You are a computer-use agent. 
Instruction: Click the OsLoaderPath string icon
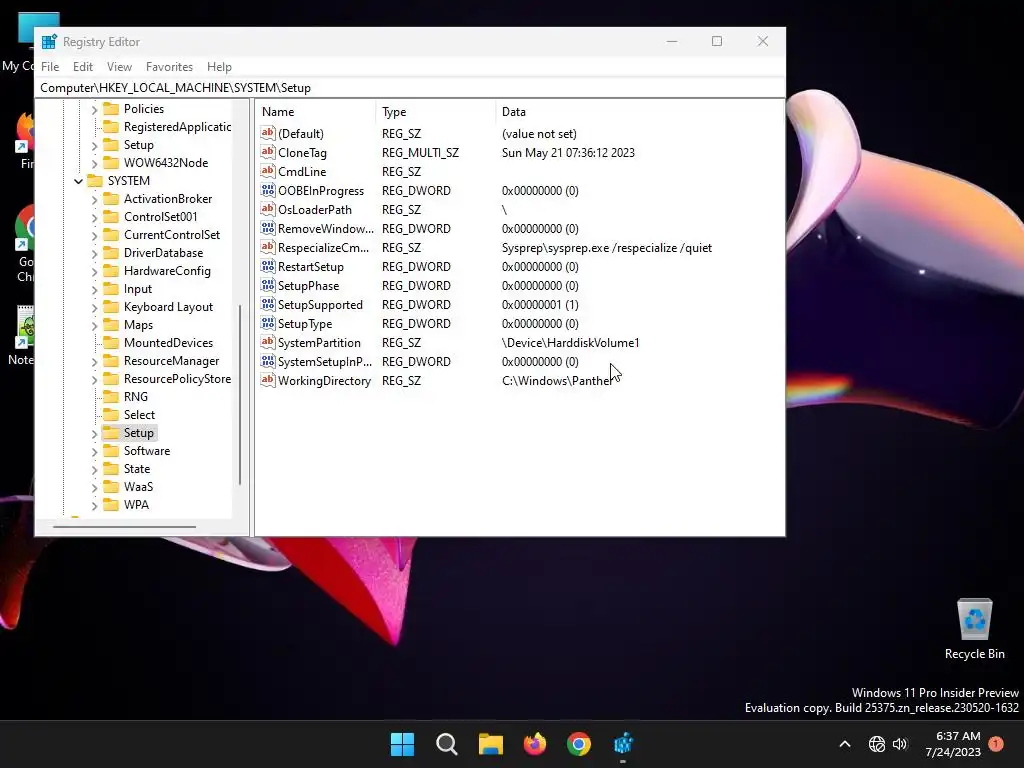tap(268, 209)
